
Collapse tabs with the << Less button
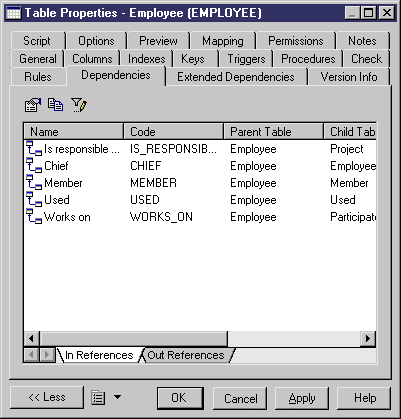(47, 397)
